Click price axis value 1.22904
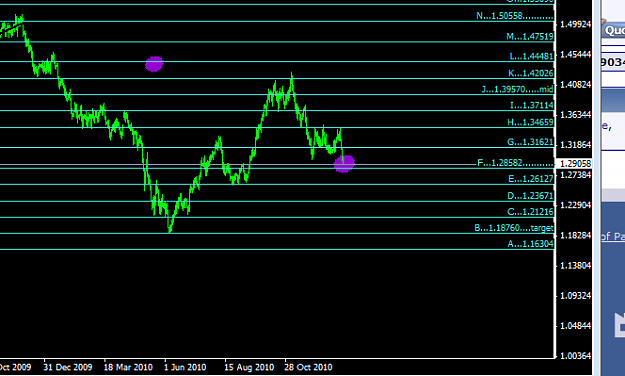 (x=575, y=205)
